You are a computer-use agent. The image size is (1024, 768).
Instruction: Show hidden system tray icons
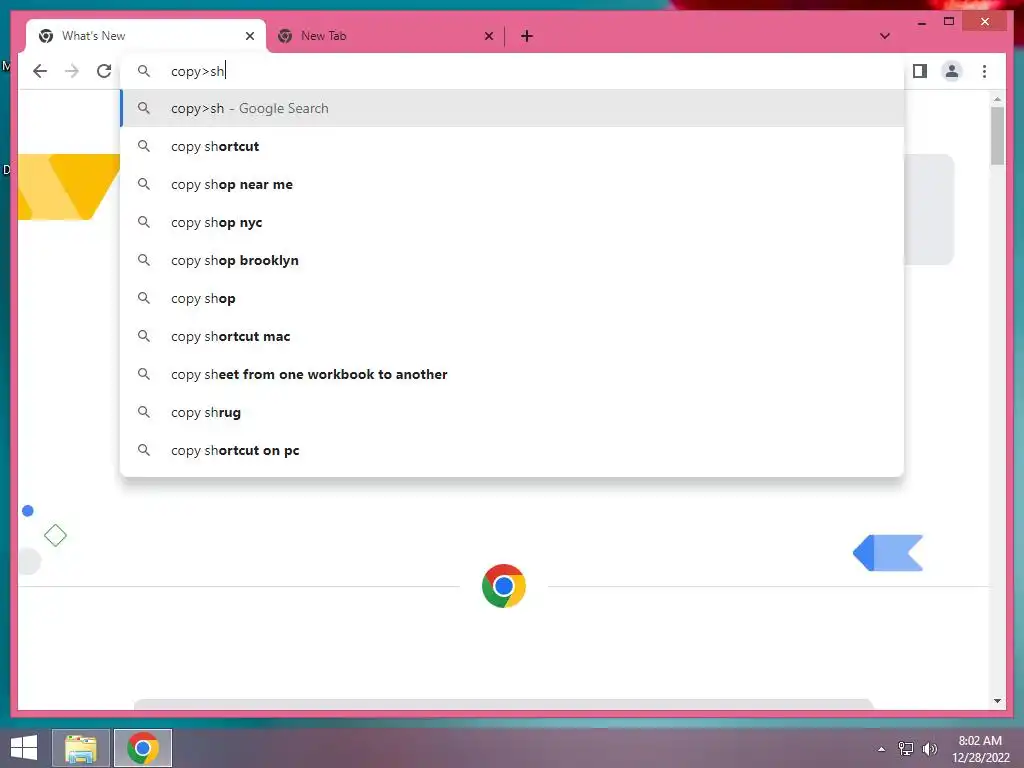882,749
